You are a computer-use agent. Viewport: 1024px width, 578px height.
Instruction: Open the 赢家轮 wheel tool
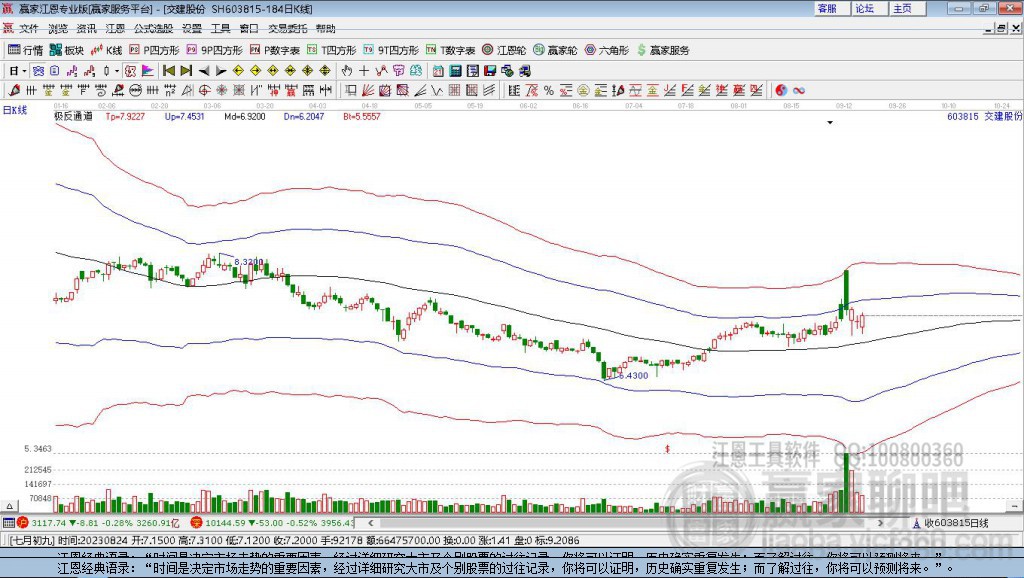pyautogui.click(x=555, y=50)
